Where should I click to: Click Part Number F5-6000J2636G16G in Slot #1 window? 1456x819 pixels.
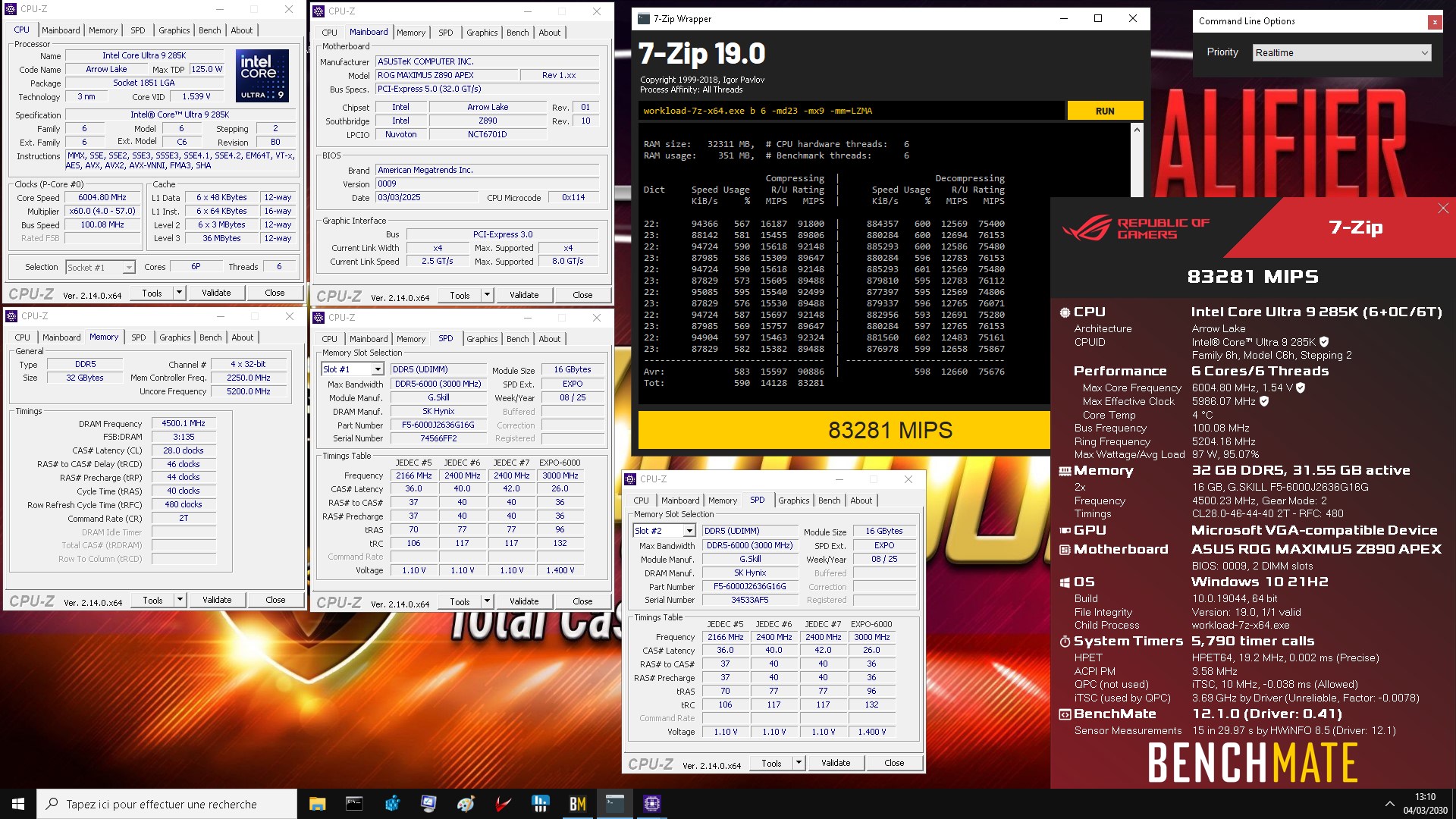click(438, 425)
